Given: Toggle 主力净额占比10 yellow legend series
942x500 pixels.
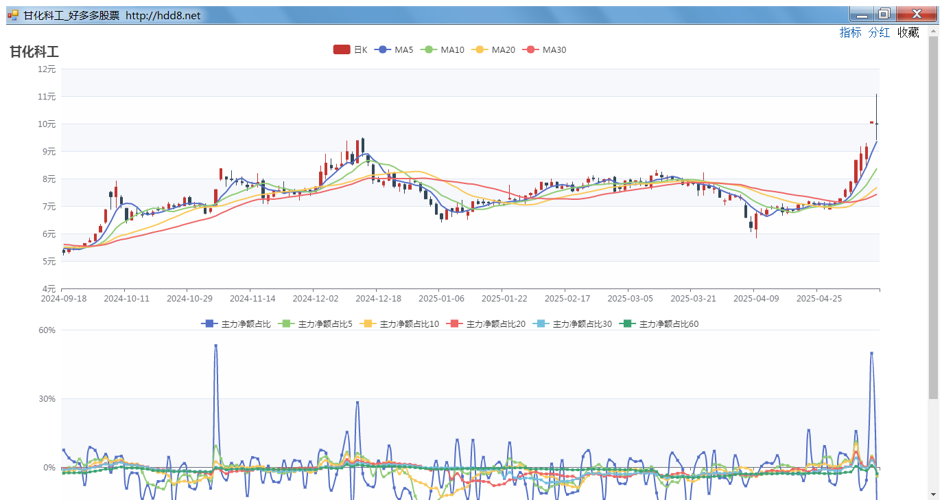Looking at the screenshot, I should (x=399, y=324).
